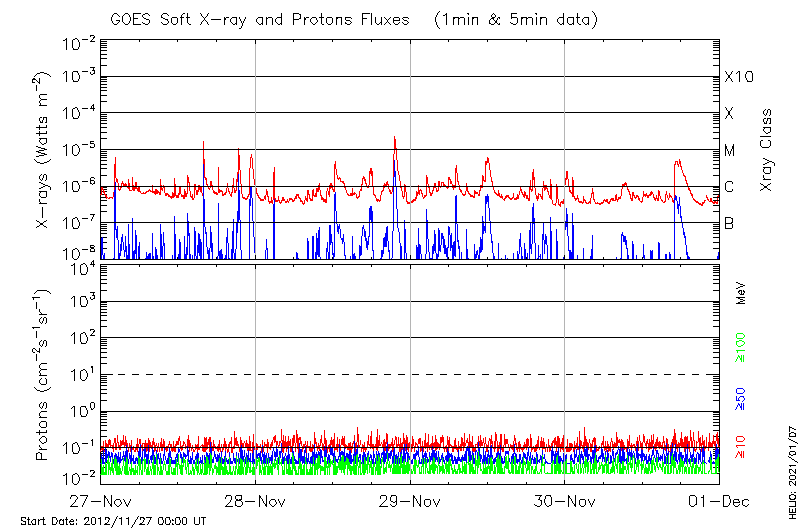Viewport: 800px width, 530px height.
Task: Click the red ≥10 MeV legend label
Action: point(741,447)
